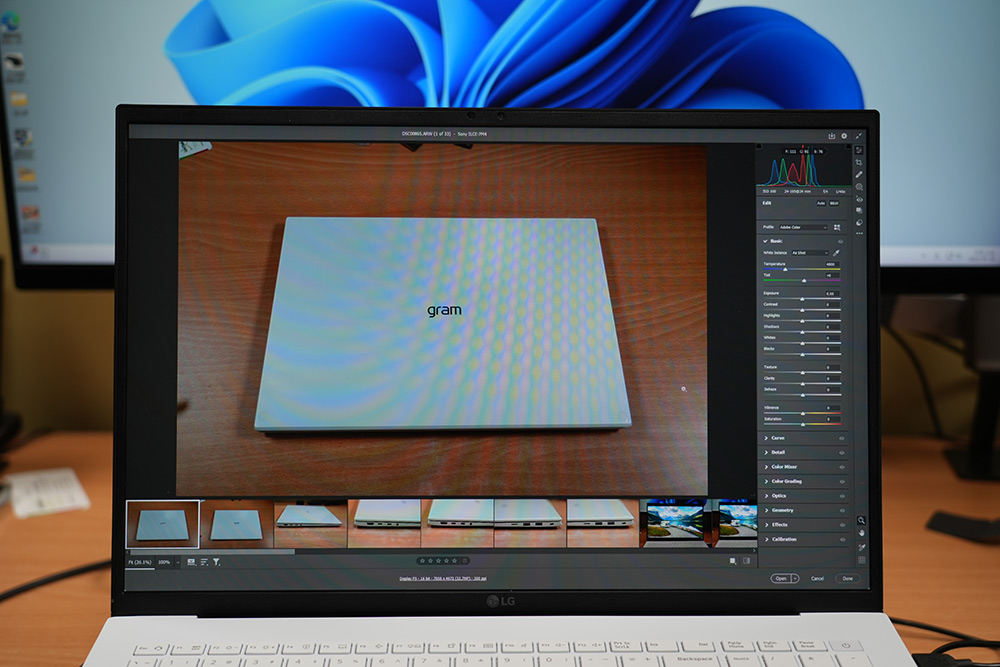Expand the Calibration panel
Image resolution: width=1000 pixels, height=667 pixels.
click(766, 539)
